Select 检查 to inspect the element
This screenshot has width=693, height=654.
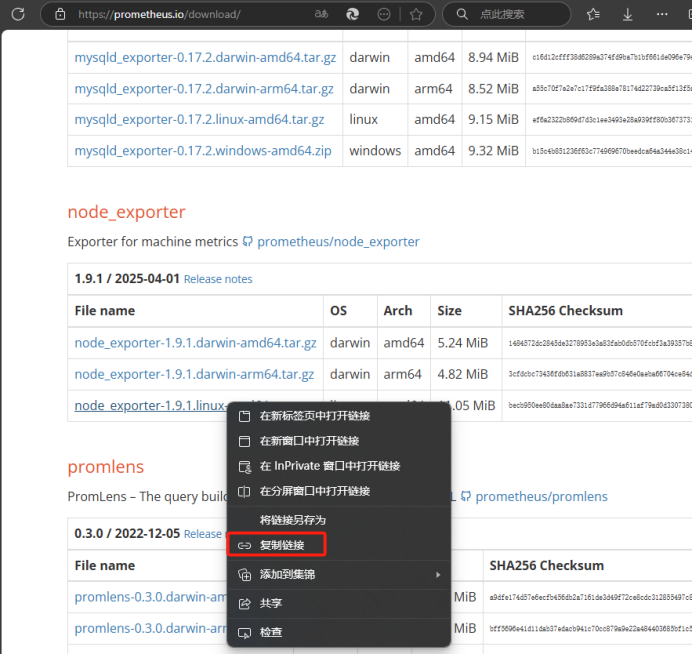coord(339,632)
